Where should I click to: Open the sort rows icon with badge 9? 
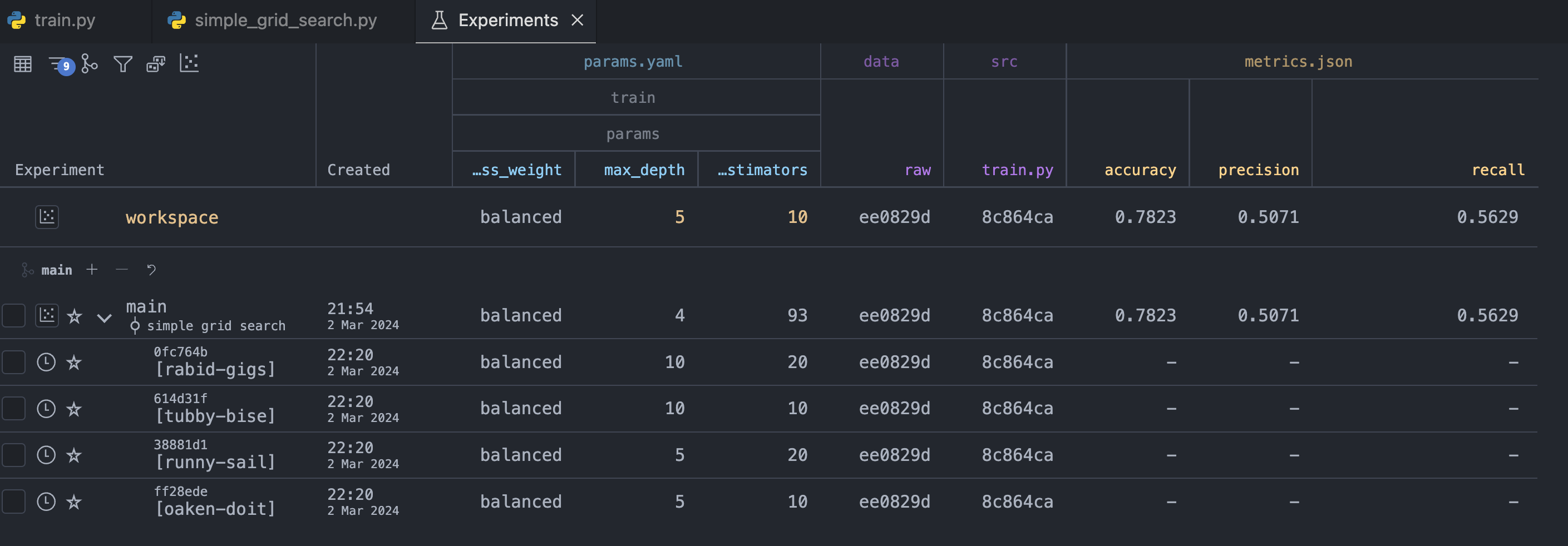point(58,64)
